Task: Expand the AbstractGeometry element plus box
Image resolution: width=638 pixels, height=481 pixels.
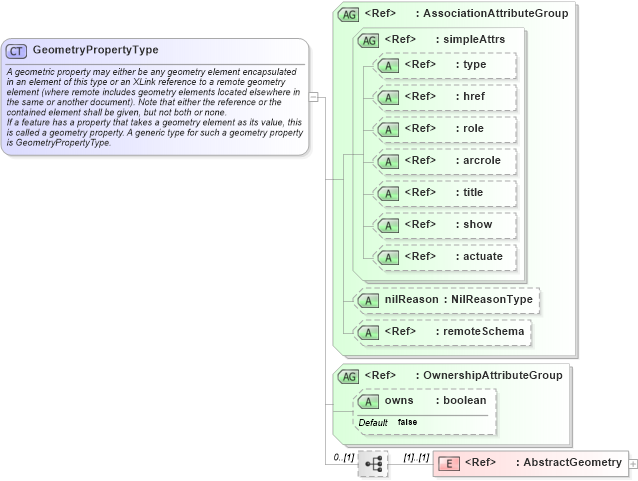Action: (x=633, y=464)
